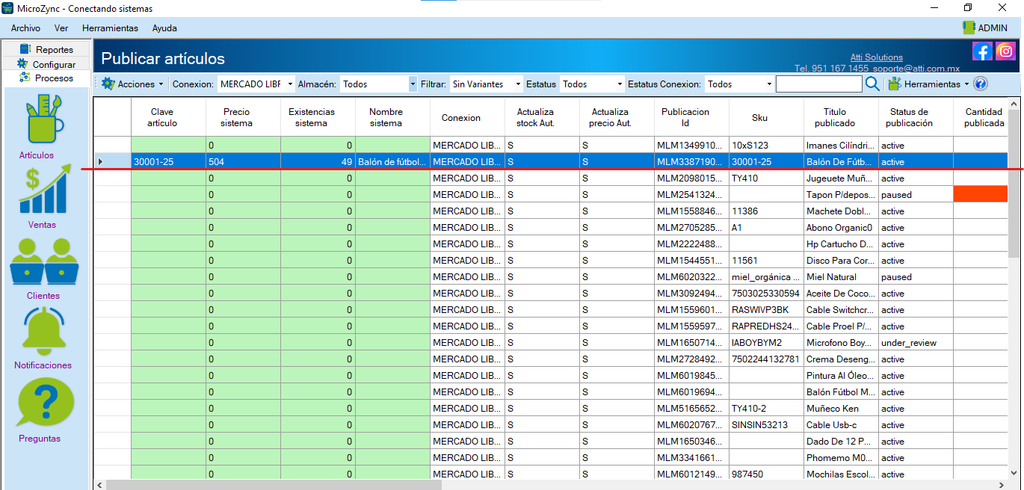The height and width of the screenshot is (490, 1024).
Task: Click the vertical scrollbar up arrow
Action: pos(1015,103)
